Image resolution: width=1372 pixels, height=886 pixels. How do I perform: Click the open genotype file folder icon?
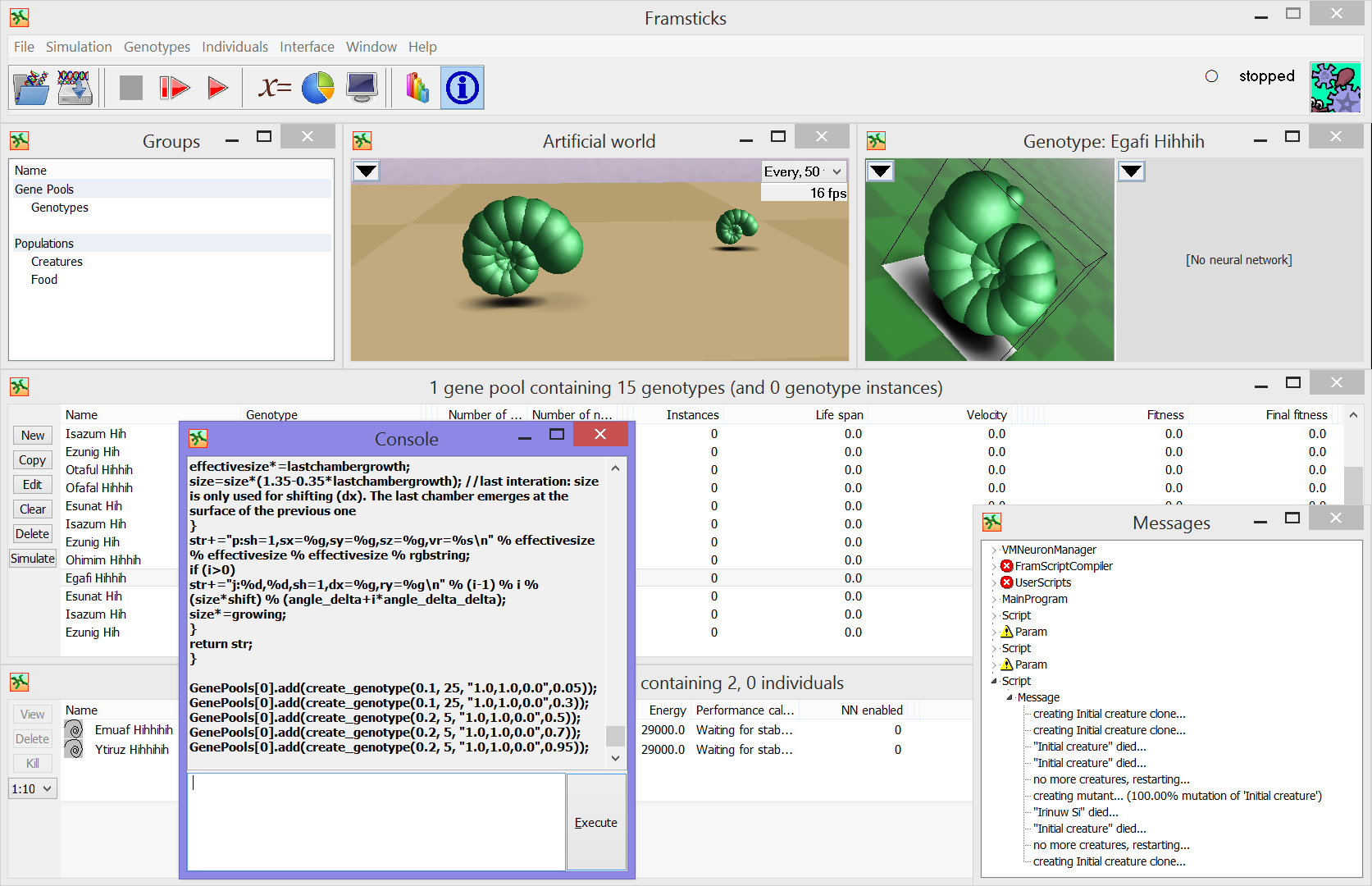[x=31, y=88]
